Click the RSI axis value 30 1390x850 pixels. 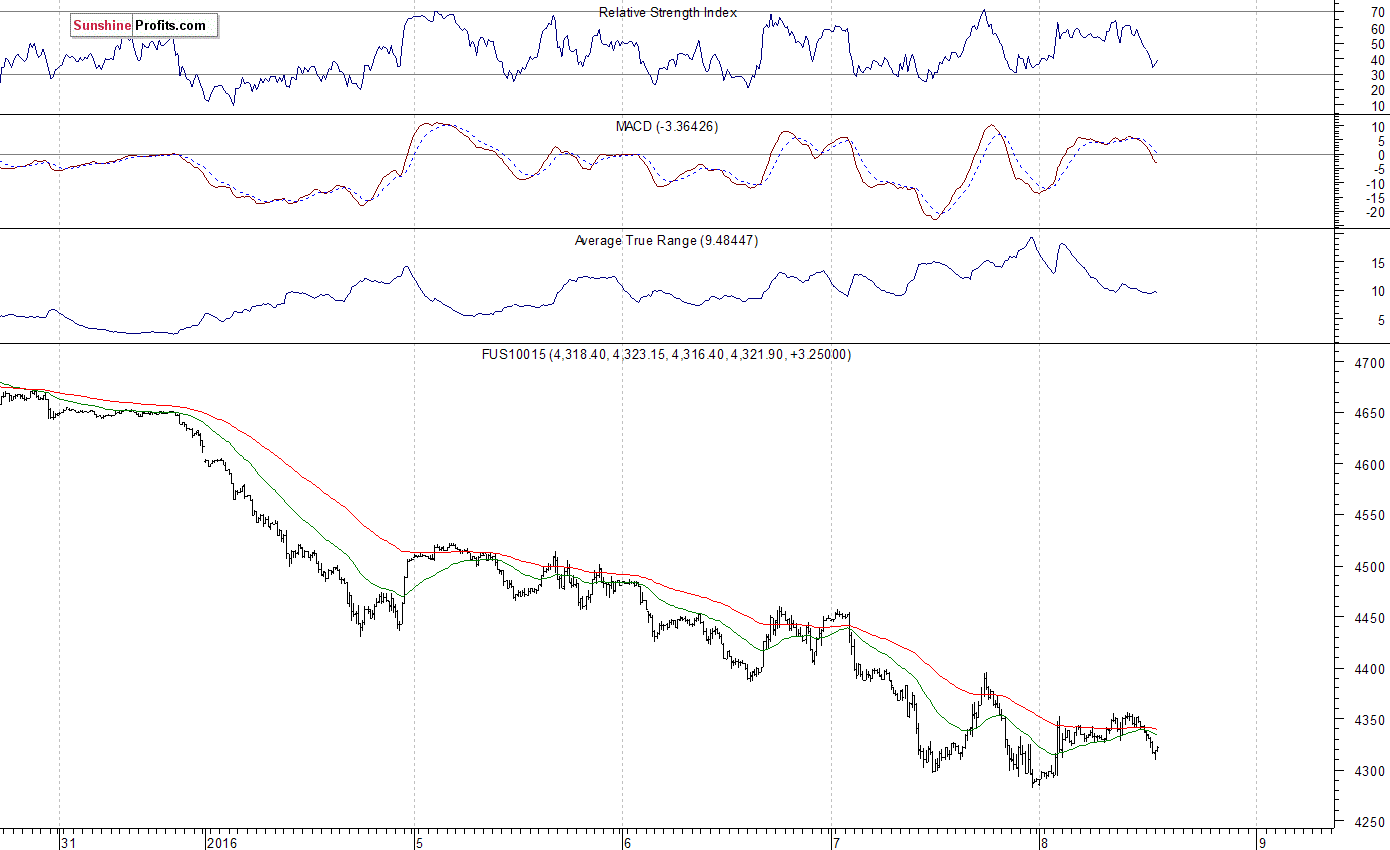(x=1378, y=75)
